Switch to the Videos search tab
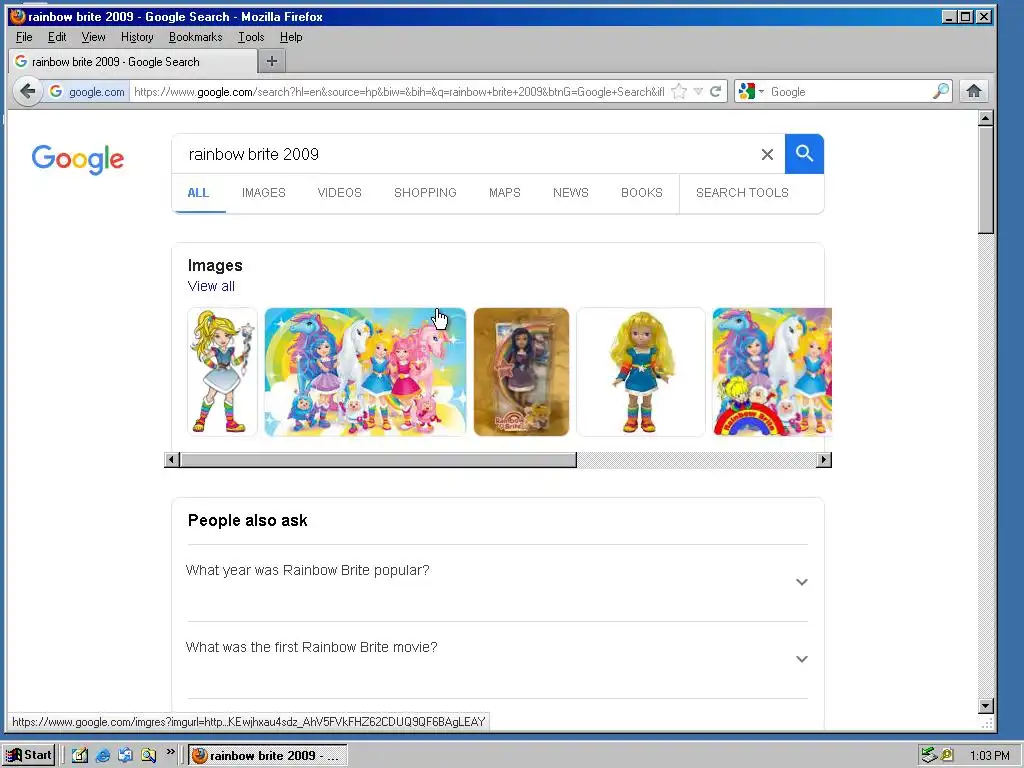 (340, 193)
